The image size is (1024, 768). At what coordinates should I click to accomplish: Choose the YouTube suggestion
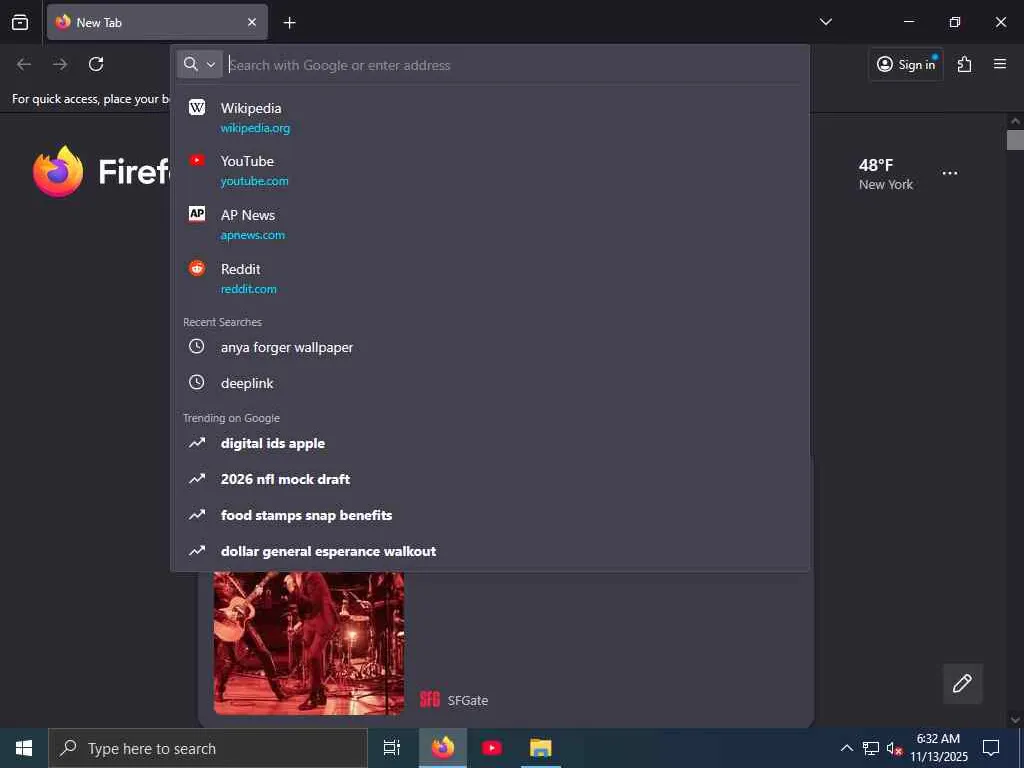point(490,170)
